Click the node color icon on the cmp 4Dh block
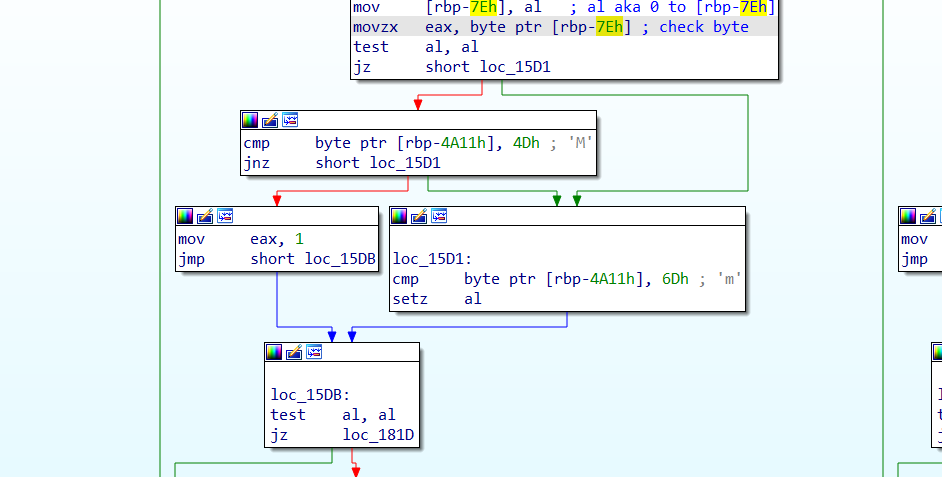942x477 pixels. point(250,120)
